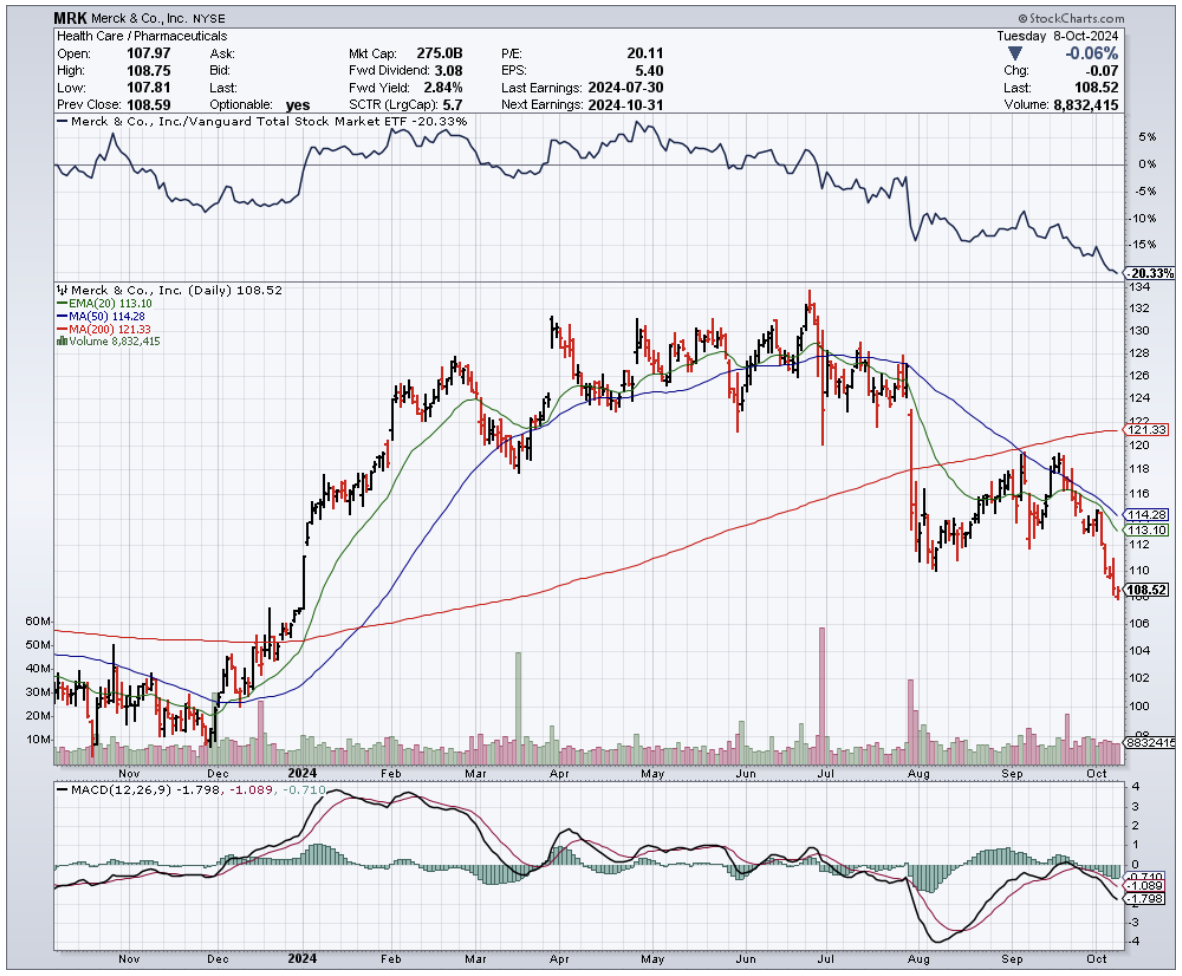Open the StockCharts.com credit link
This screenshot has width=1182, height=976.
(1070, 18)
